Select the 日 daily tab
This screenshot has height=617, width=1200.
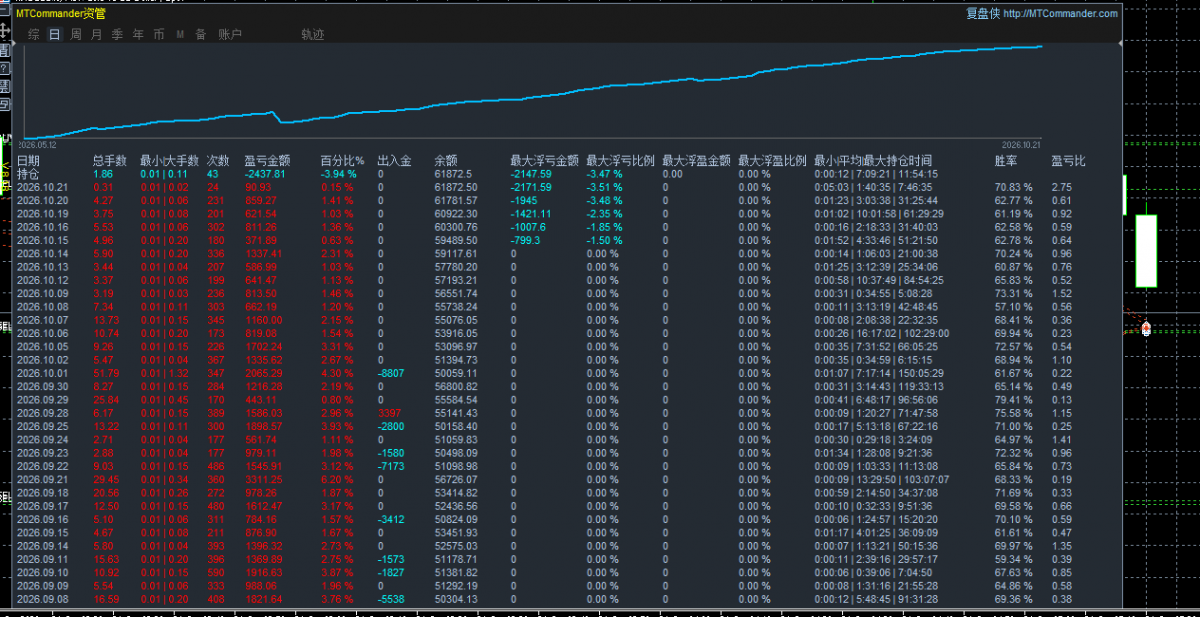tap(54, 34)
